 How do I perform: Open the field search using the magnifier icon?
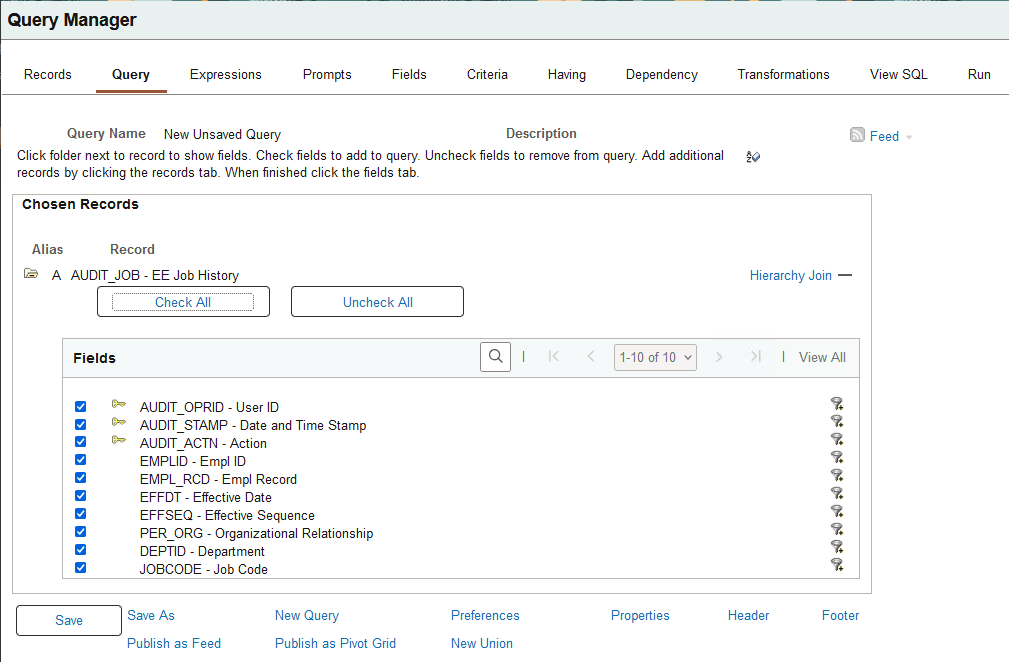(495, 356)
